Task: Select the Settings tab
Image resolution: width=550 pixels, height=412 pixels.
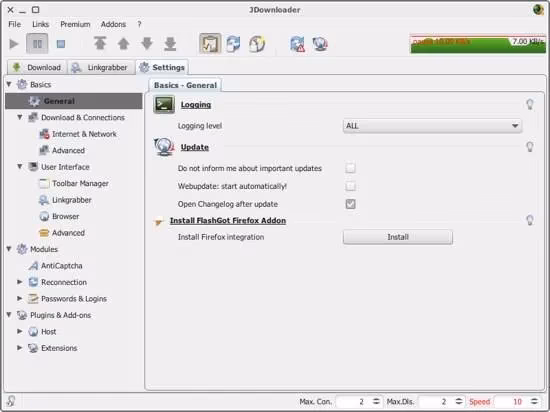Action: pos(162,67)
